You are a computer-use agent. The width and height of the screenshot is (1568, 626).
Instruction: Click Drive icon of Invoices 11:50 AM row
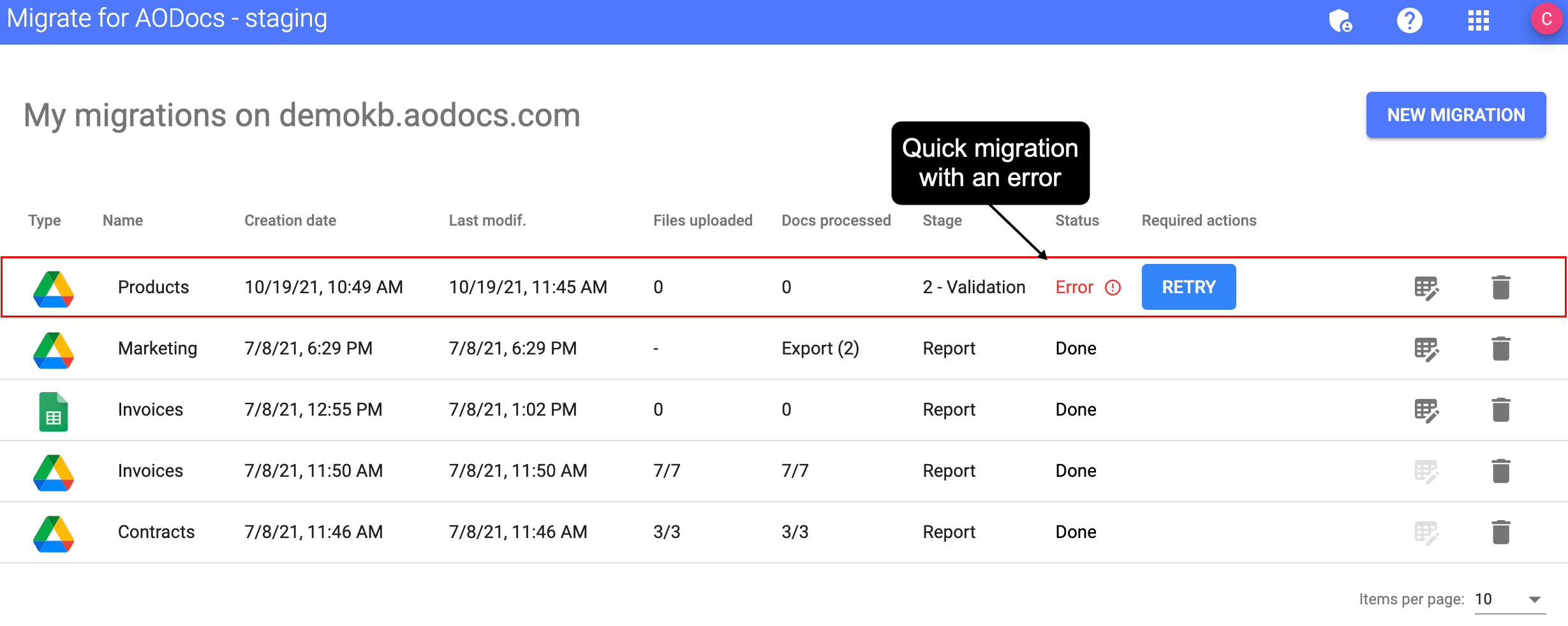coord(54,472)
